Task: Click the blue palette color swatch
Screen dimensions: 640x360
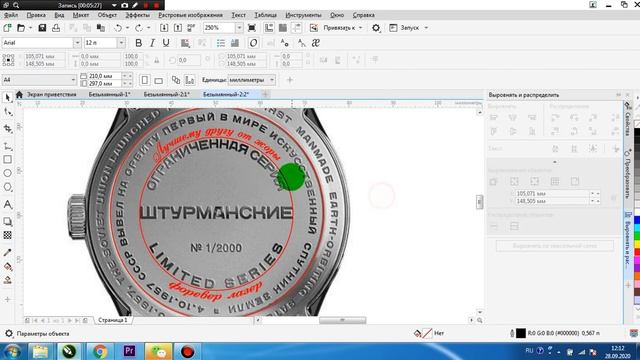Action: coord(637,221)
